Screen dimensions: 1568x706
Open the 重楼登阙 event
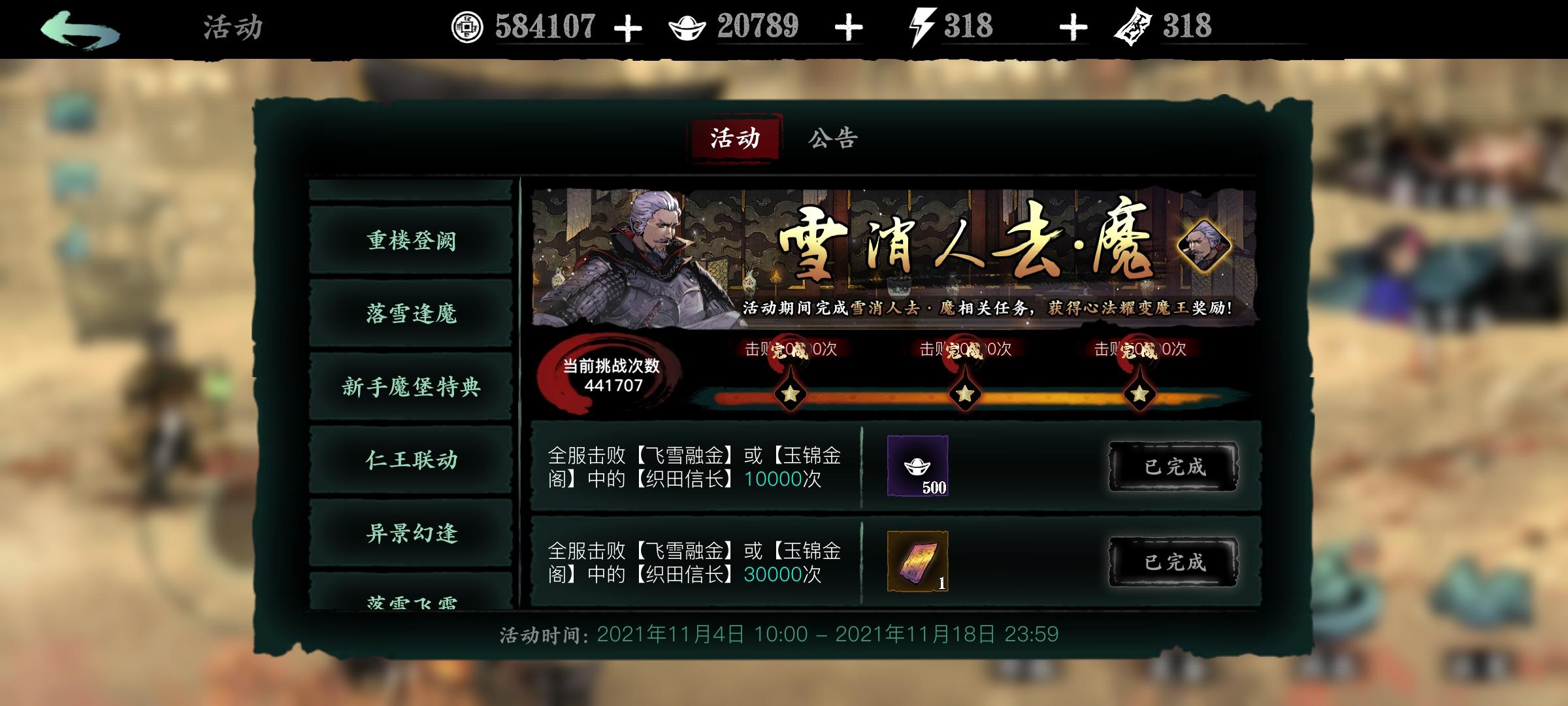[x=411, y=241]
